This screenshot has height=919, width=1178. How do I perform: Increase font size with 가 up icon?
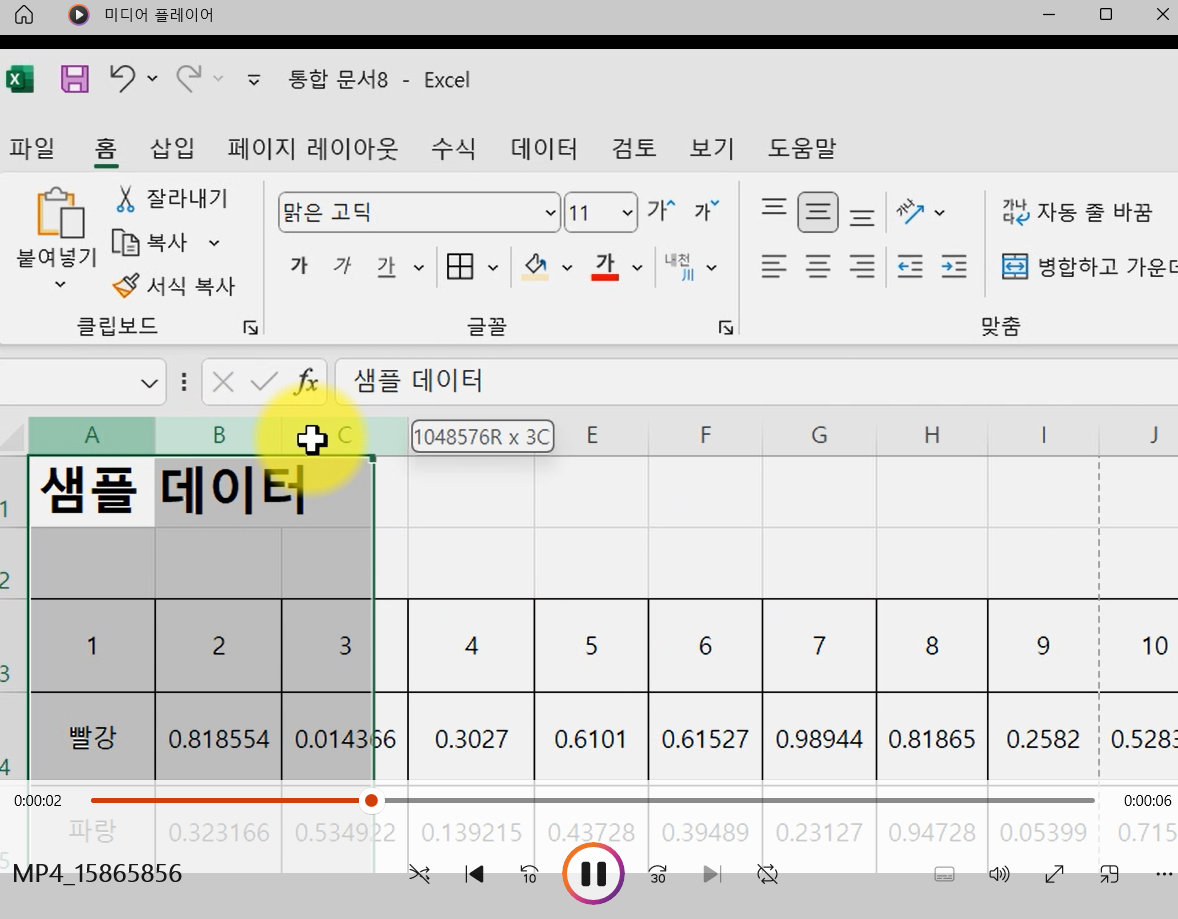click(662, 210)
